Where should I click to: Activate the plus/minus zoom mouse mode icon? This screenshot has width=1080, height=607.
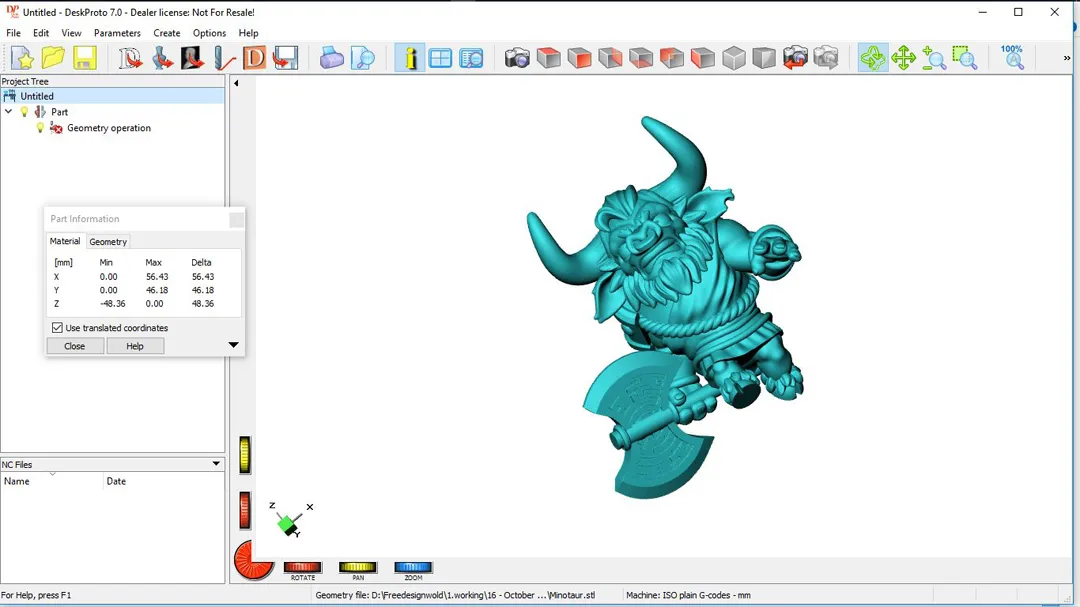[934, 58]
